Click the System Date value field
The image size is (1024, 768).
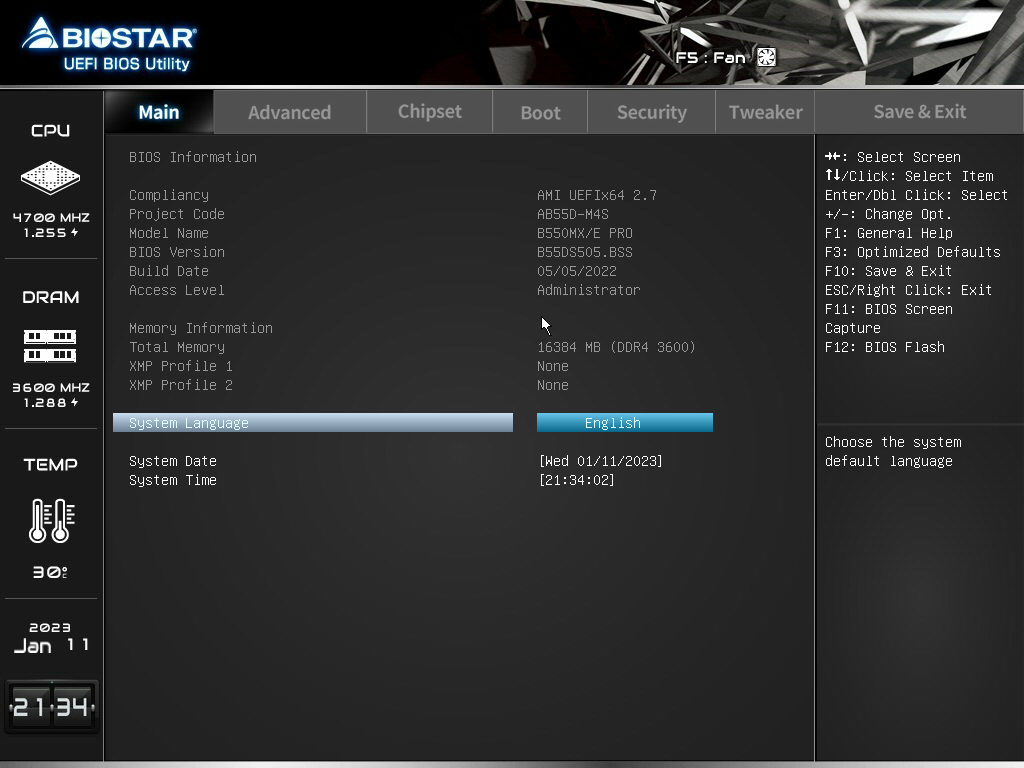point(601,461)
